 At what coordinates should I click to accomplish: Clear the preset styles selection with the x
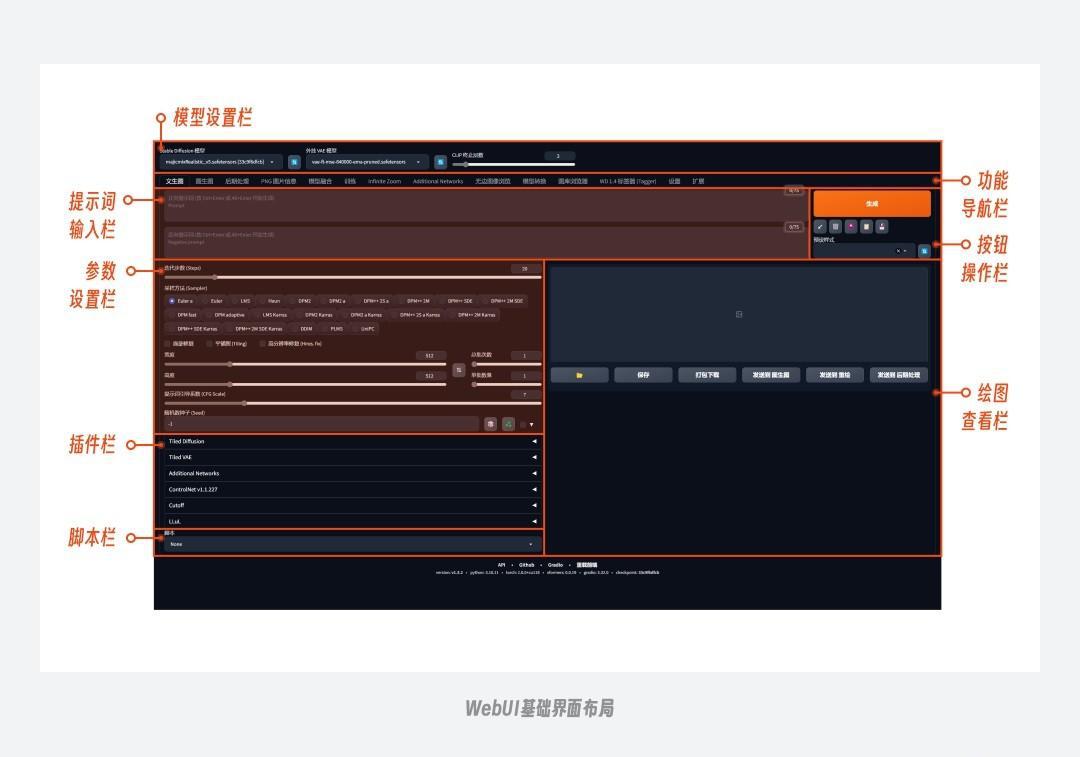pos(897,251)
